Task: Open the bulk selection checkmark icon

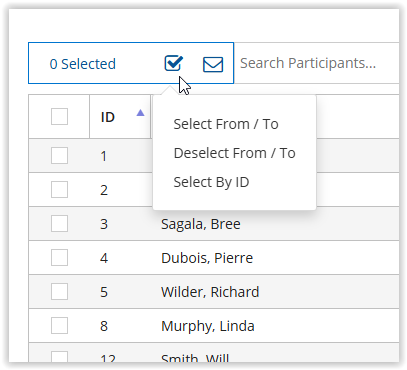Action: [x=174, y=63]
